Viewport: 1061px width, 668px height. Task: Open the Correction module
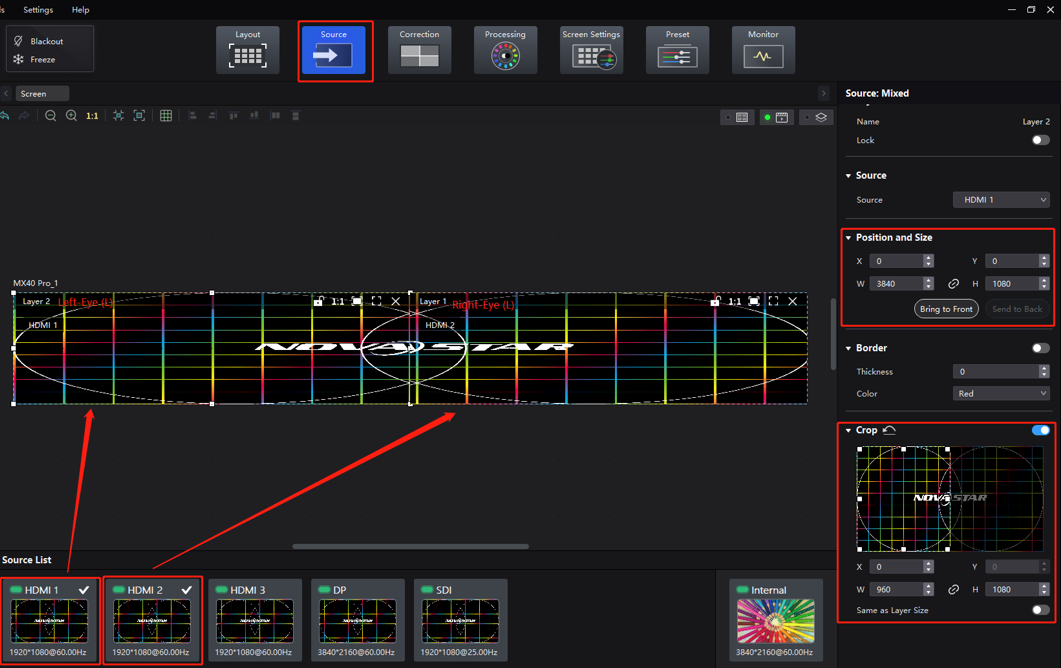420,49
